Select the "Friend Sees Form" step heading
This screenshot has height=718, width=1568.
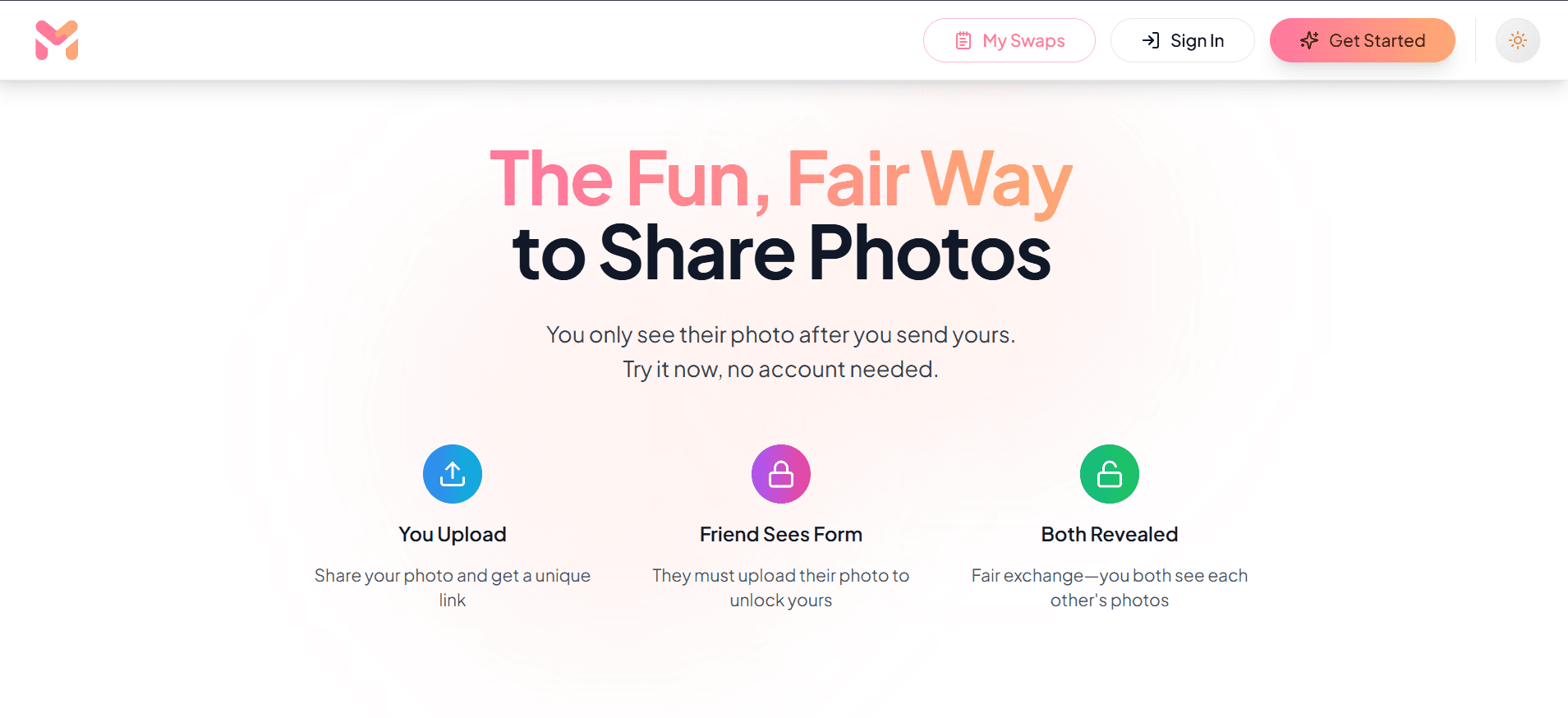(x=781, y=535)
